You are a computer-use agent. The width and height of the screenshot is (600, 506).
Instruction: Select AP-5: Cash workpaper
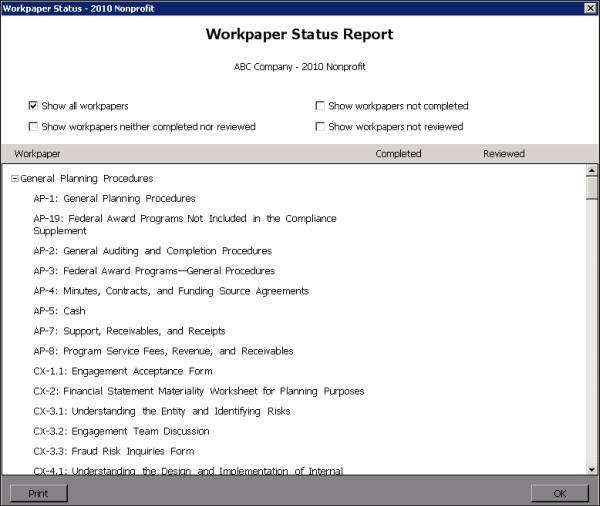59,311
